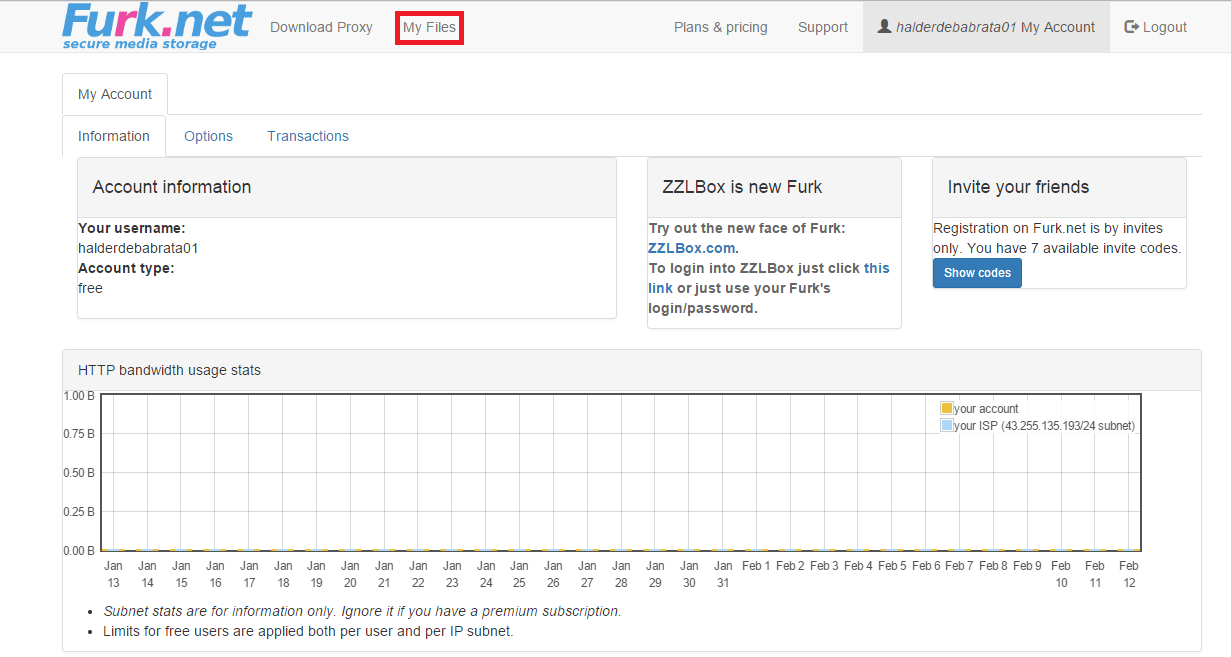Click the Furk.net logo
Screen dimensions: 1231x657
(157, 26)
